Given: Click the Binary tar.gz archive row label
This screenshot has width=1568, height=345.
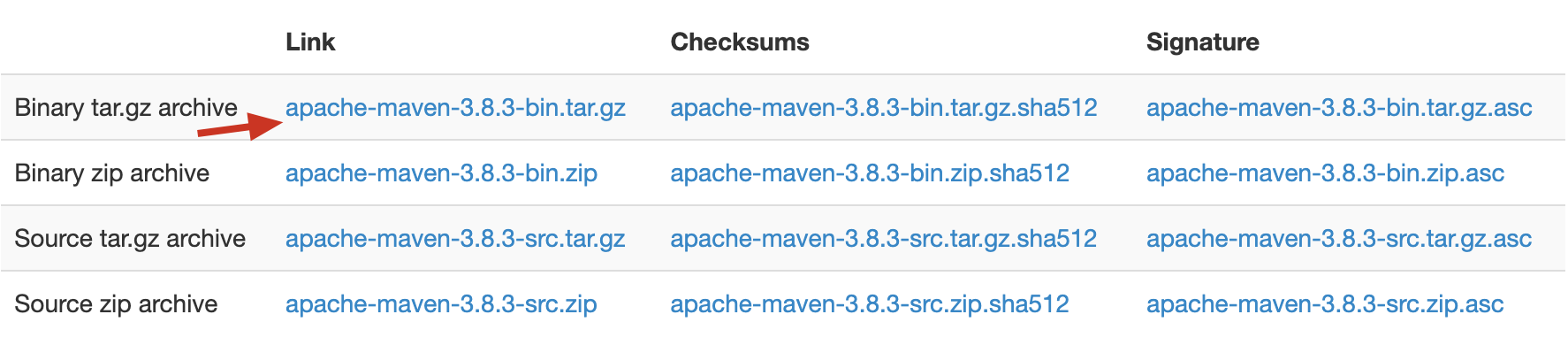Looking at the screenshot, I should (x=126, y=108).
